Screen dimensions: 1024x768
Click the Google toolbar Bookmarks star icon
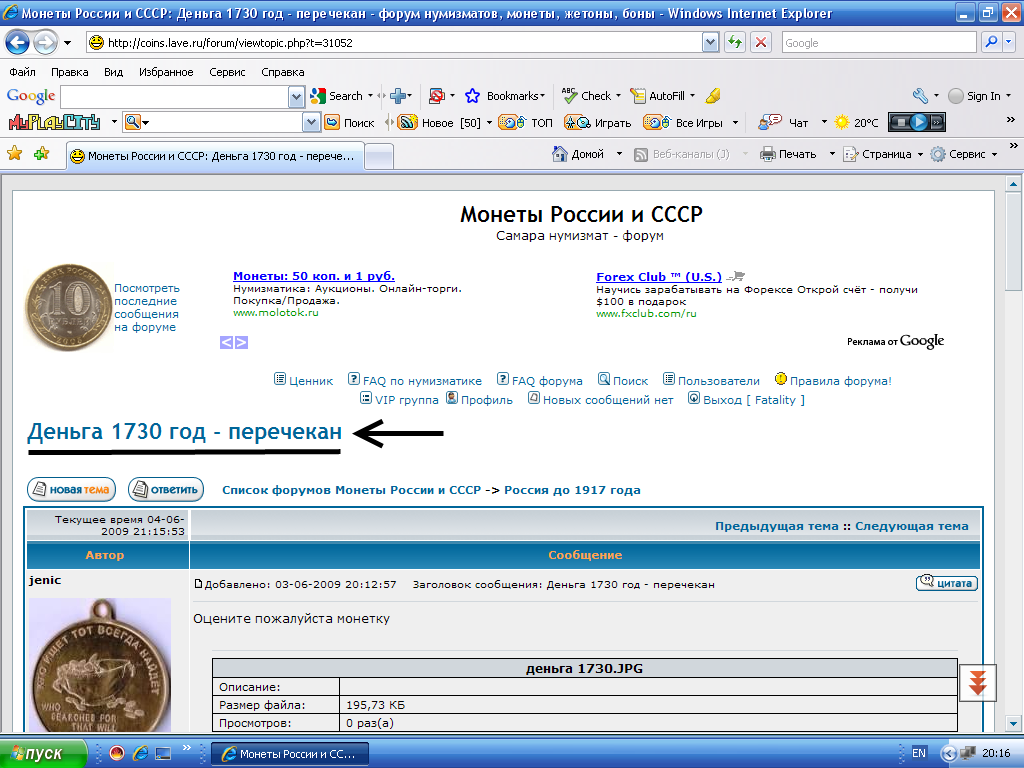point(472,96)
